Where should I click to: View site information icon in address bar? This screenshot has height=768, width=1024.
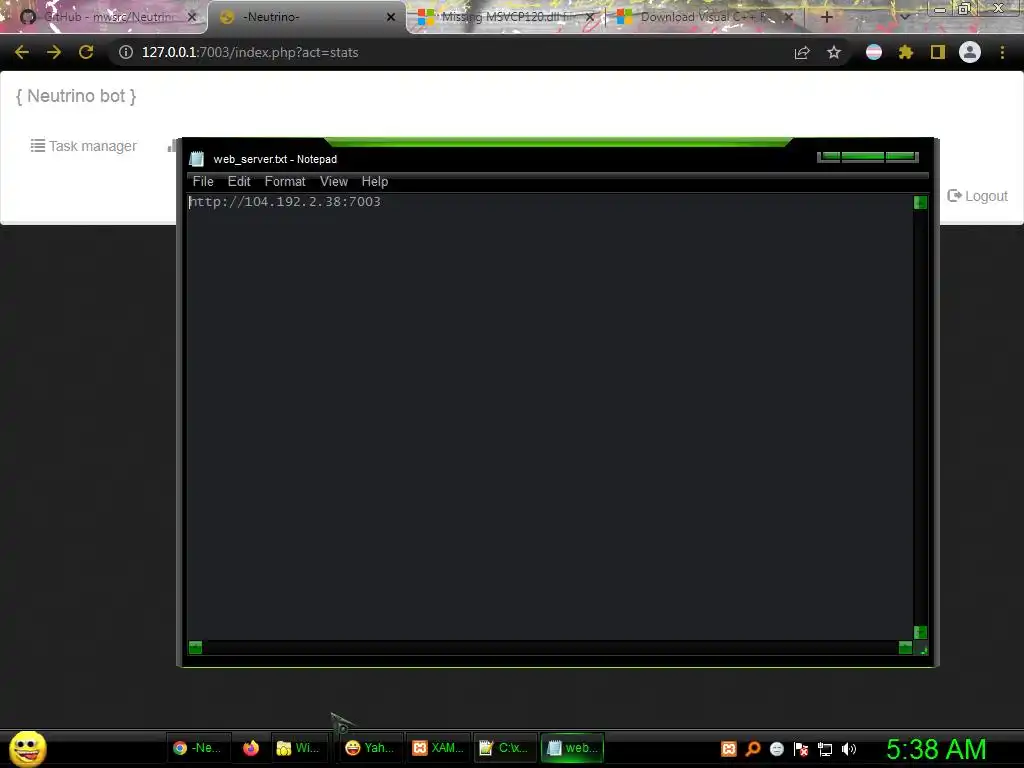click(x=126, y=52)
